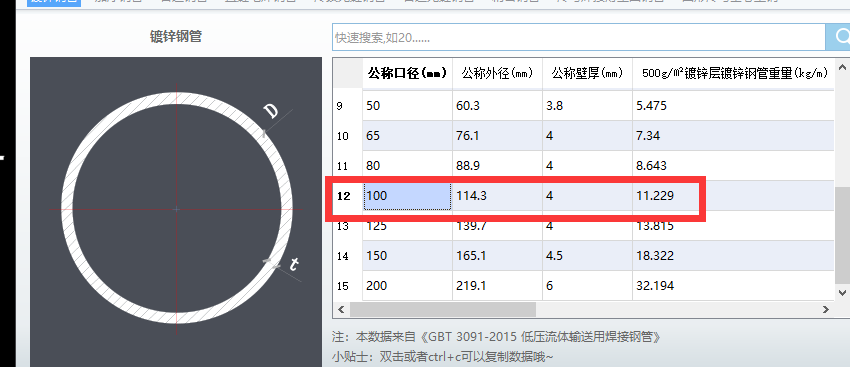Click the table's vertical scrollbar thumb
The height and width of the screenshot is (367, 850).
click(x=842, y=235)
